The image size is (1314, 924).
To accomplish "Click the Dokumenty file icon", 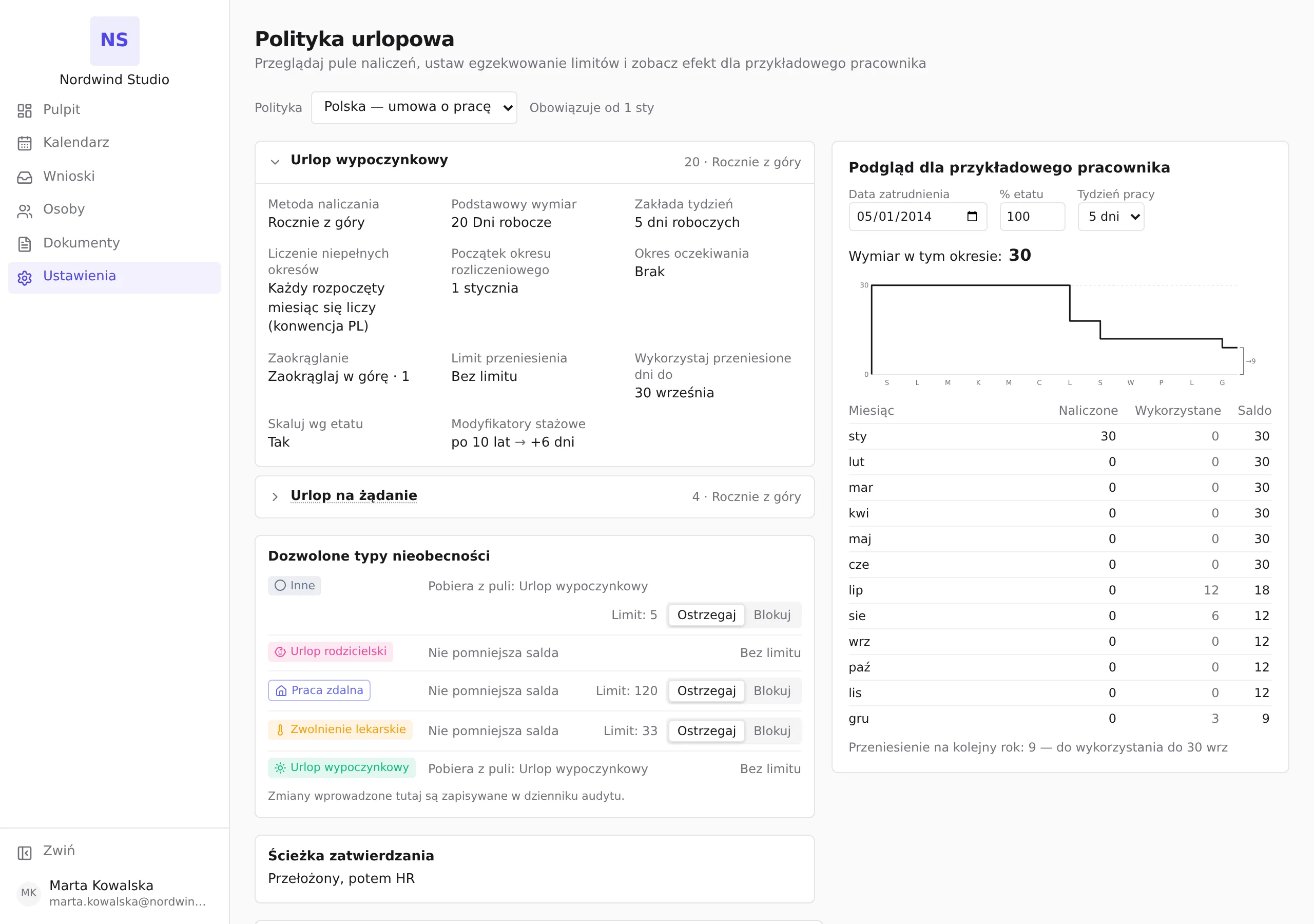I will (25, 244).
